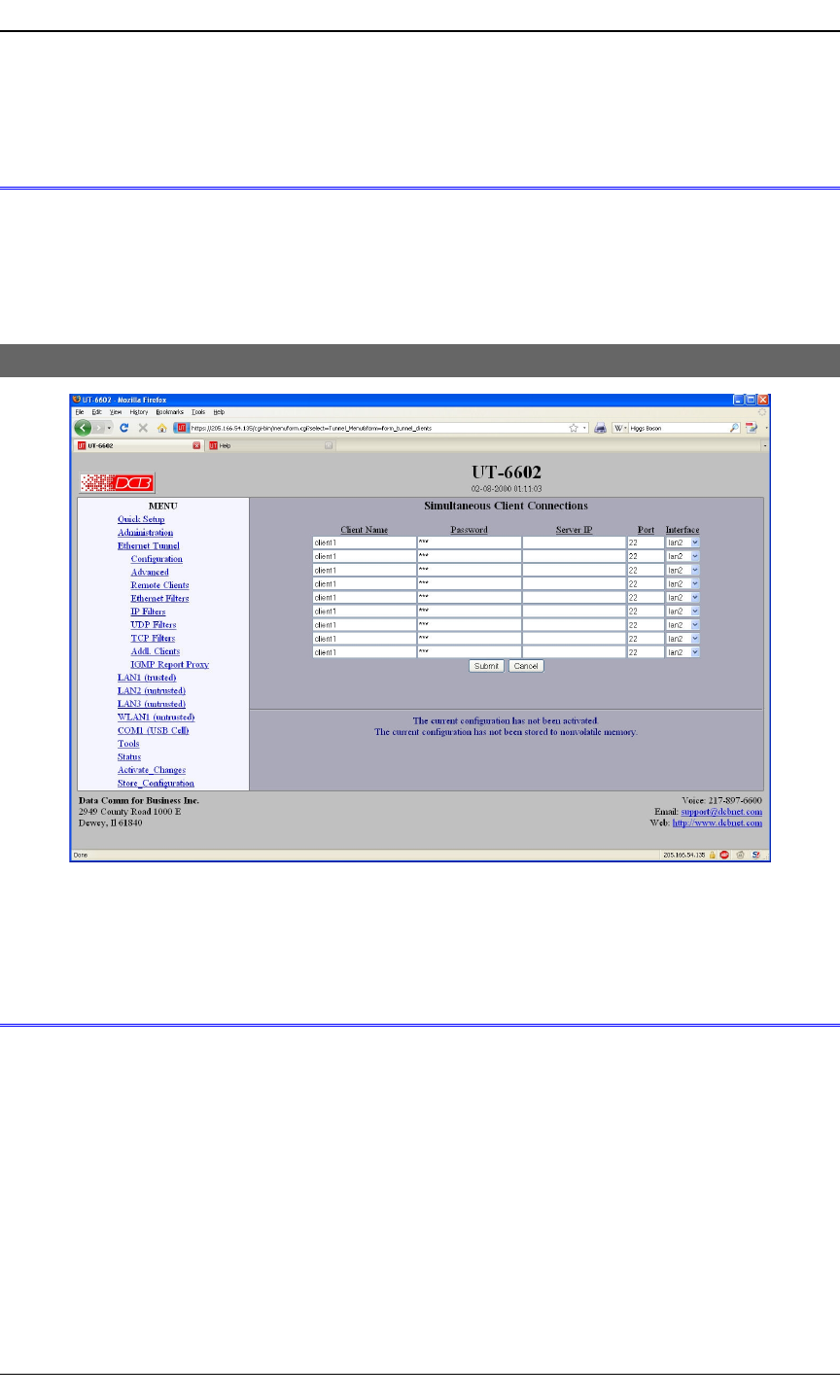
Task: Open the IGMP Report Proxy link
Action: tap(170, 664)
